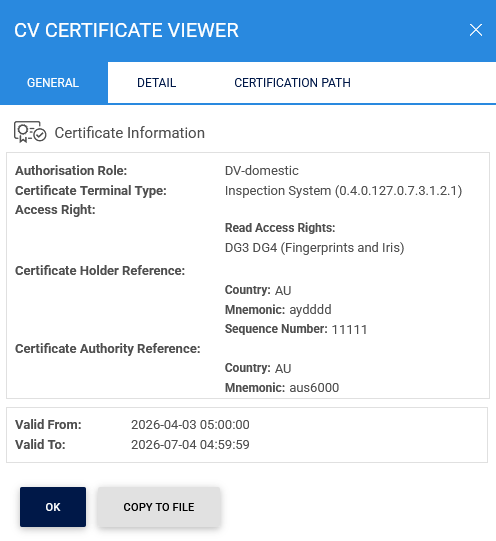Viewport: 496px width, 541px height.
Task: Click the DV-domestic authorisation role value
Action: click(x=262, y=171)
